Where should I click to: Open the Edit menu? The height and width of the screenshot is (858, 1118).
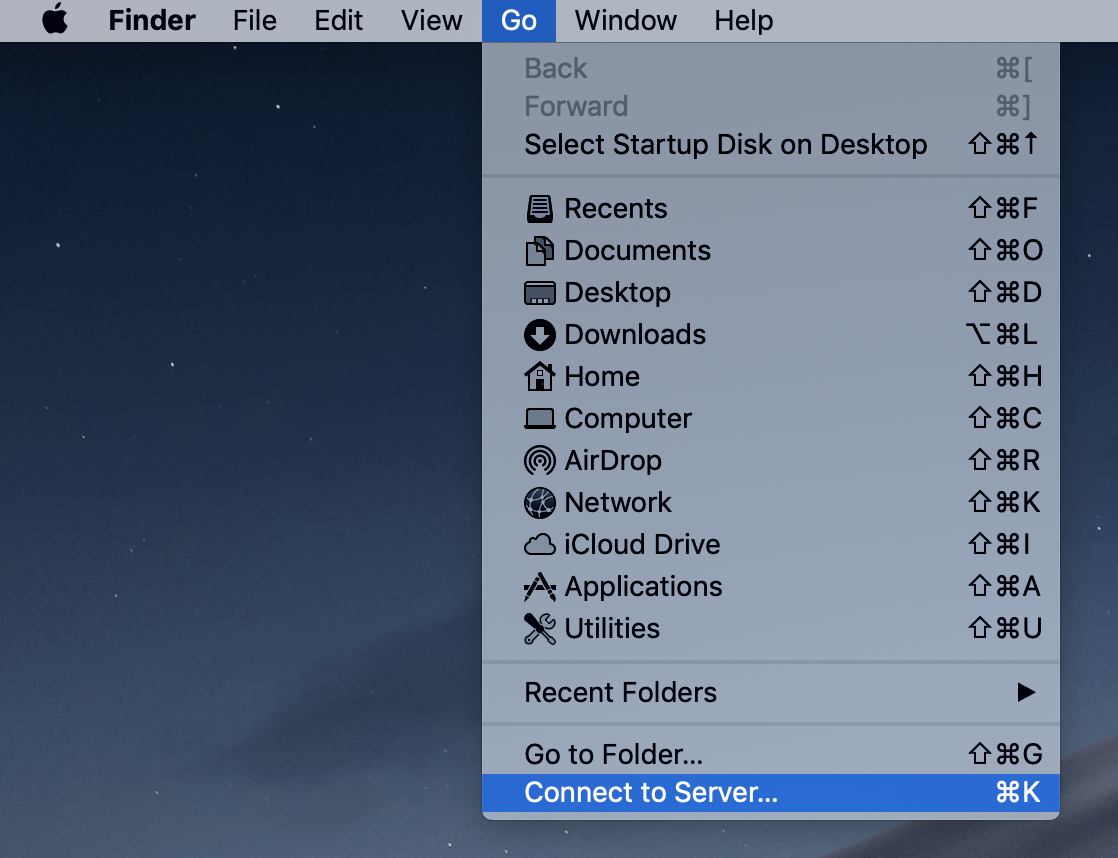pos(339,21)
